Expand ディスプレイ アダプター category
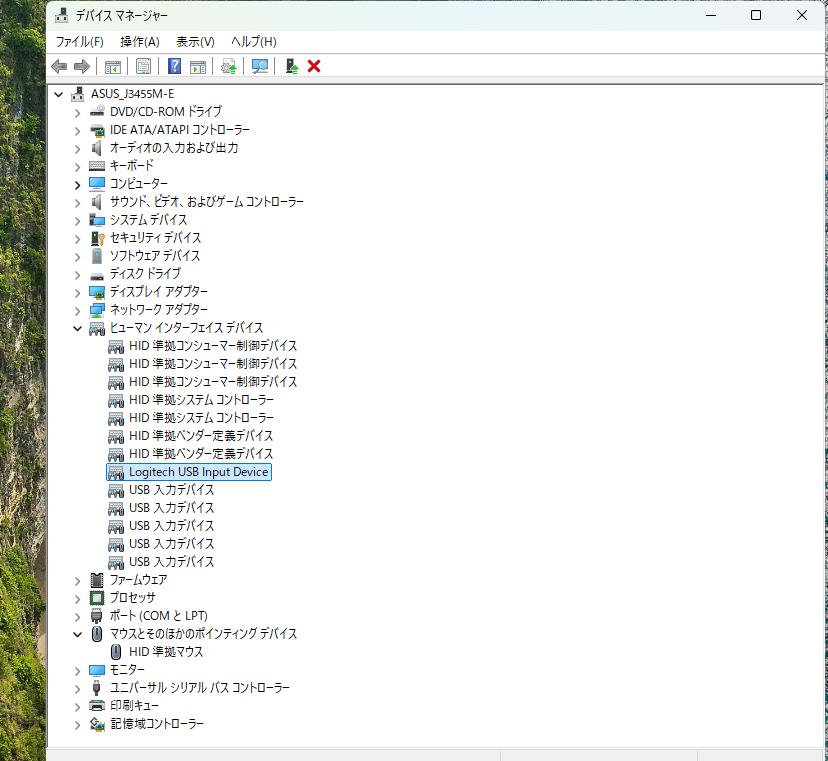This screenshot has height=761, width=828. coord(78,293)
